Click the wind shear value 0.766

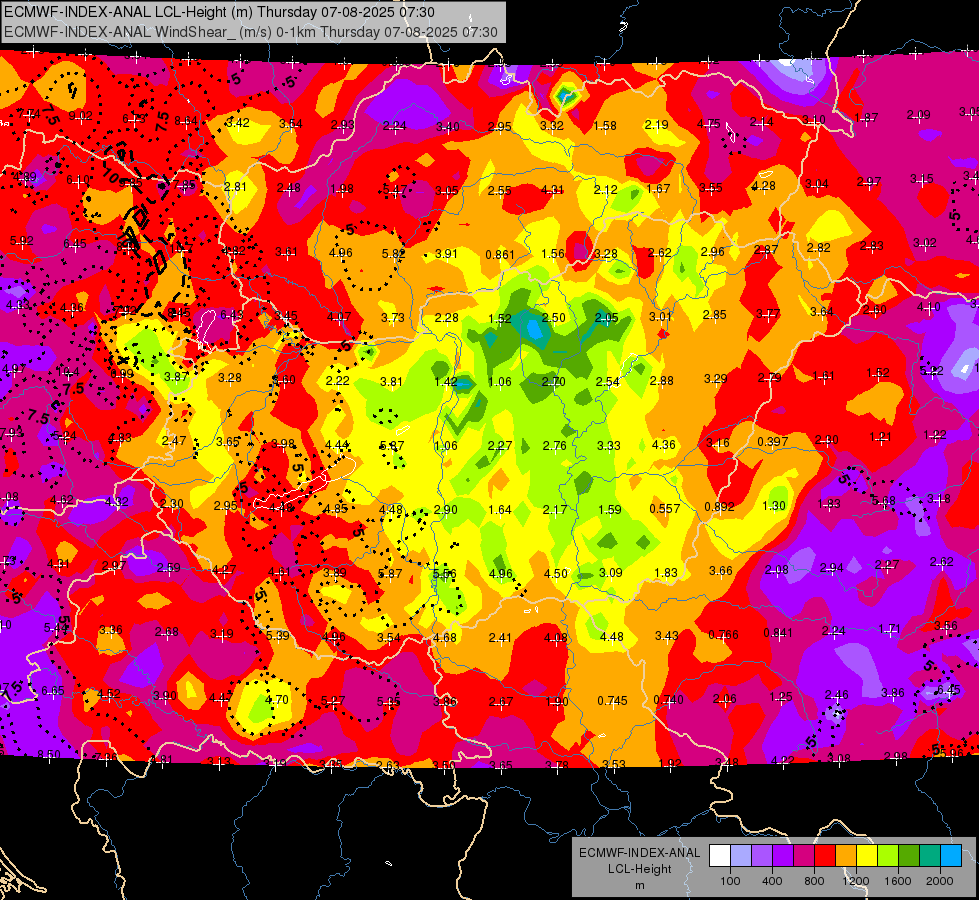coord(723,635)
